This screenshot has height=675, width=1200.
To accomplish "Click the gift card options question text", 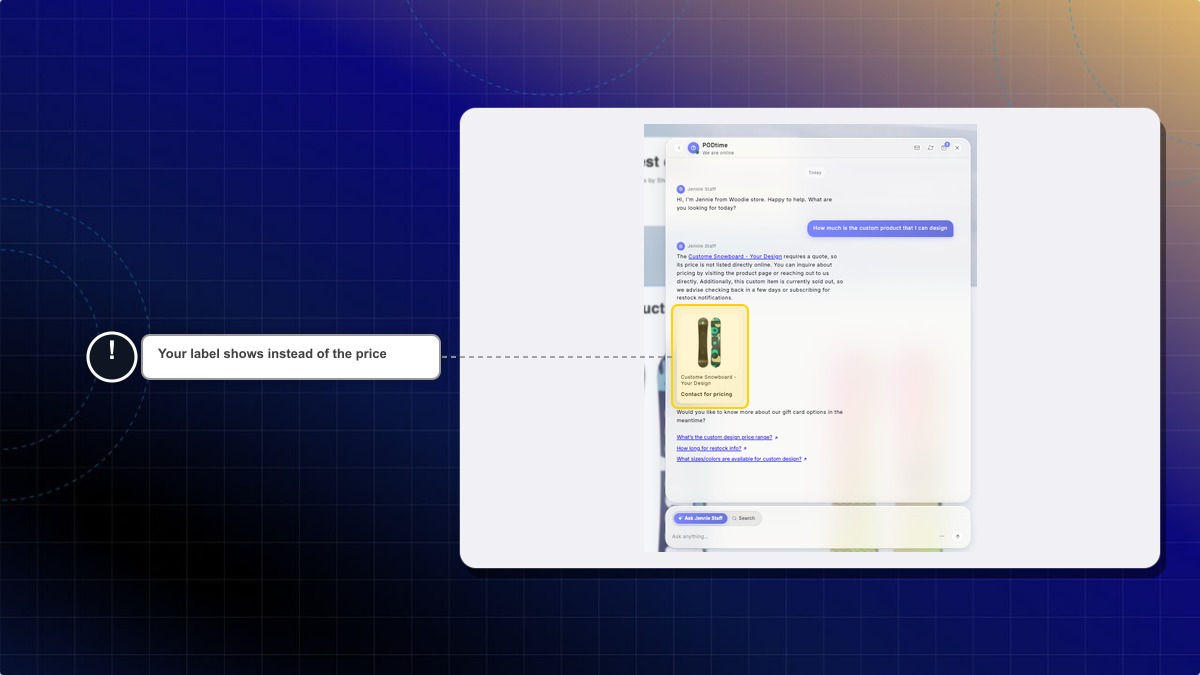I will click(759, 416).
